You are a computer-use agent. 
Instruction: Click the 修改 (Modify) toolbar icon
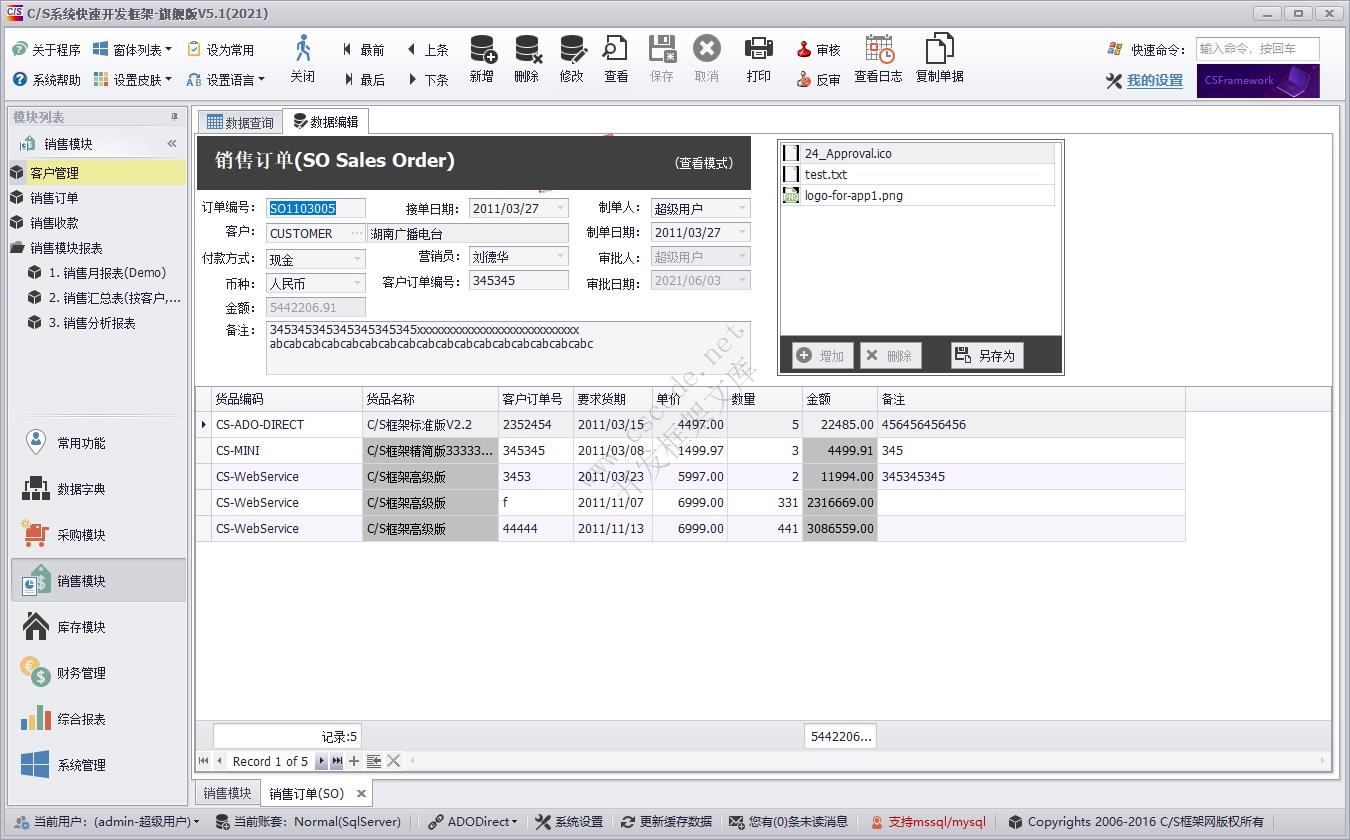(x=572, y=50)
